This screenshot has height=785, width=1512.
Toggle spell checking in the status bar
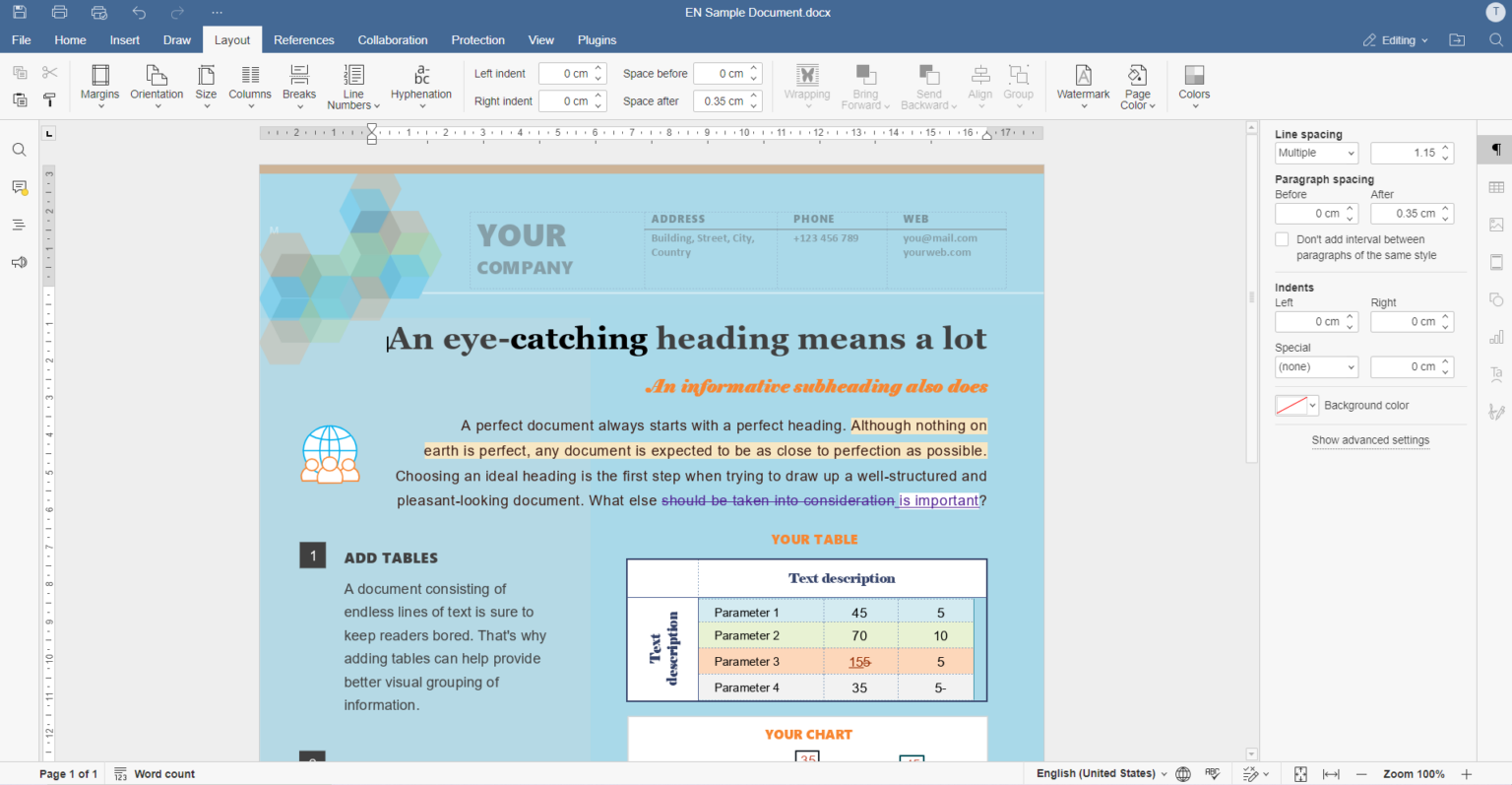[1213, 773]
